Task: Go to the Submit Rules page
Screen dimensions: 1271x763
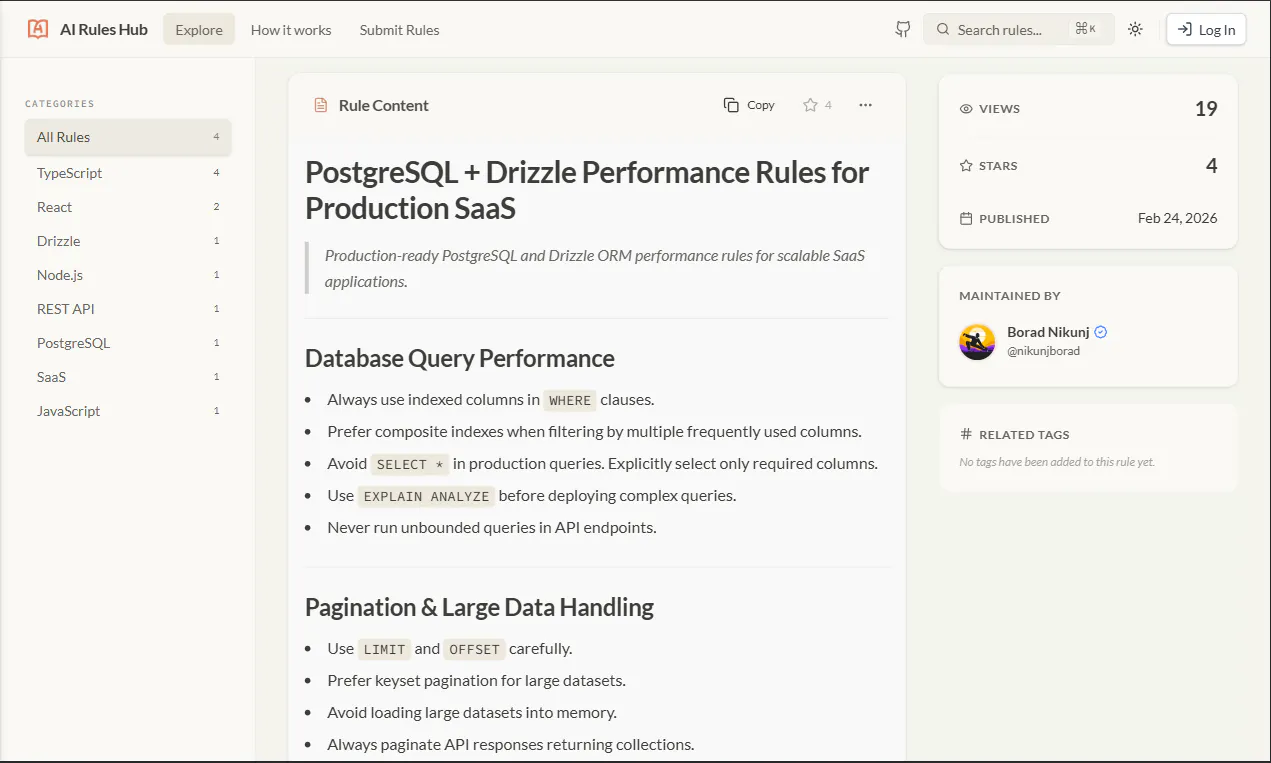Action: [x=400, y=29]
